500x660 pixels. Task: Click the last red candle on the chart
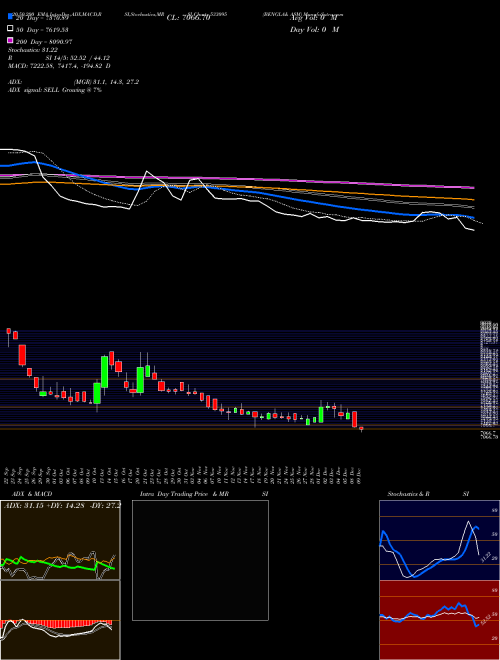click(361, 428)
